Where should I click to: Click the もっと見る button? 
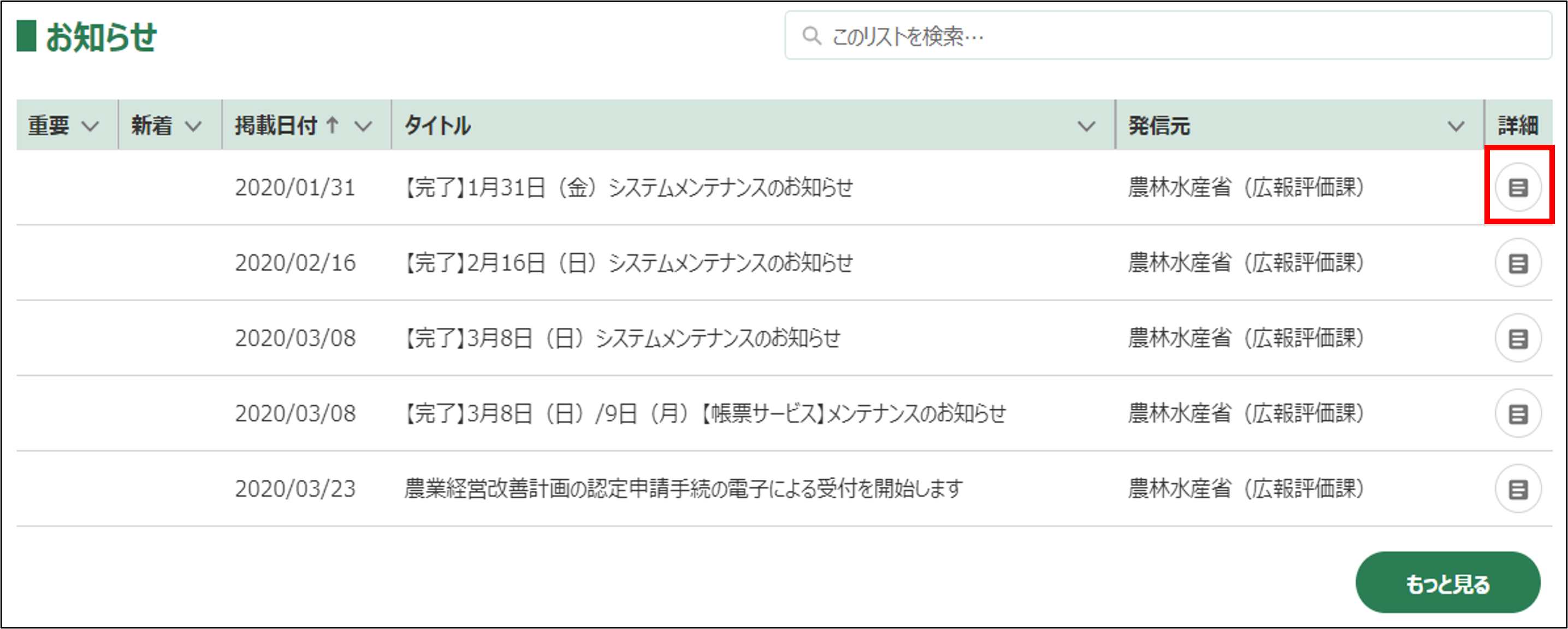point(1447,583)
